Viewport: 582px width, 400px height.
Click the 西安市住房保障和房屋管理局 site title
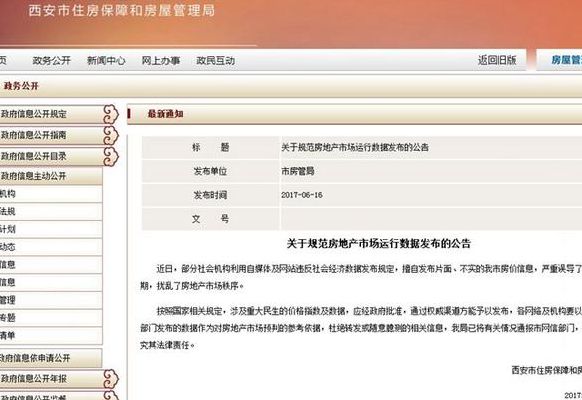coord(121,10)
